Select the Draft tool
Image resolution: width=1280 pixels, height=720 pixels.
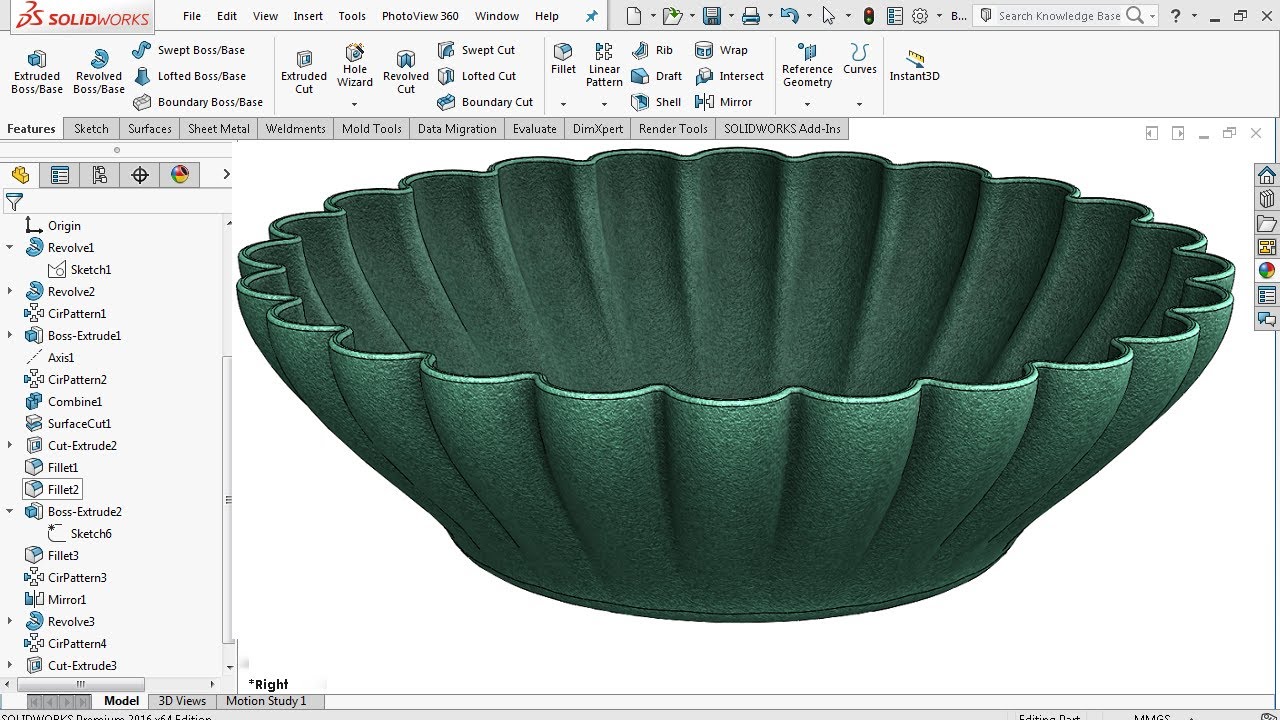click(x=656, y=76)
